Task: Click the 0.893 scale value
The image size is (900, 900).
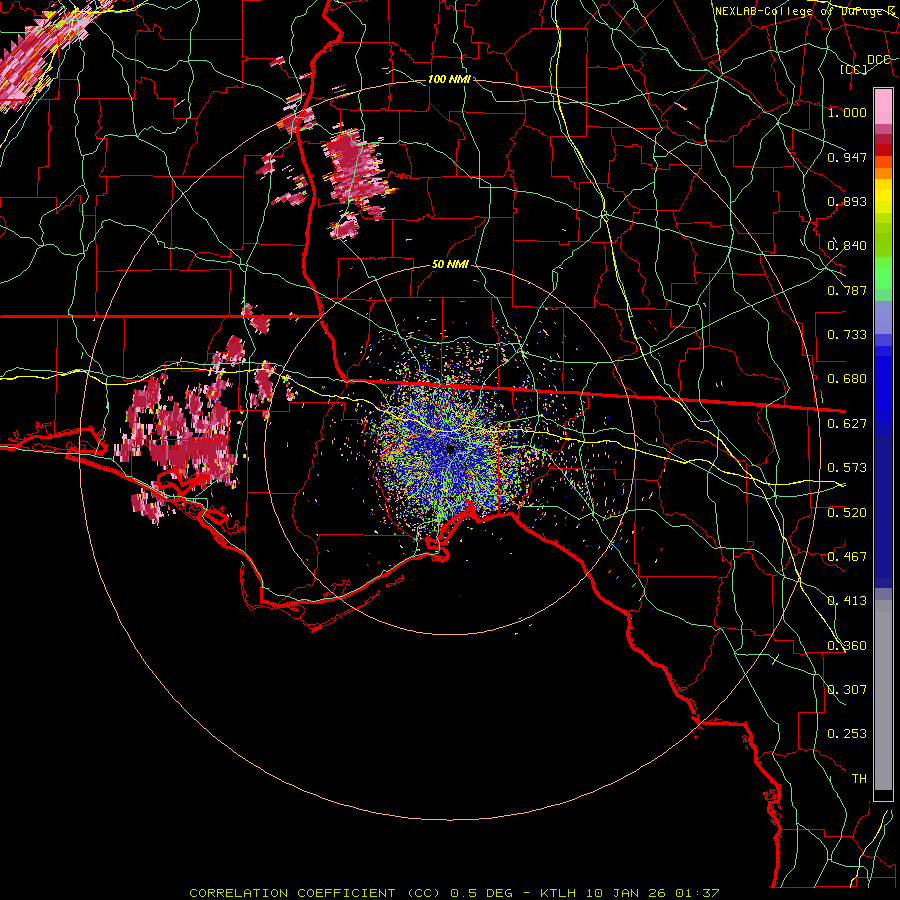Action: point(847,201)
